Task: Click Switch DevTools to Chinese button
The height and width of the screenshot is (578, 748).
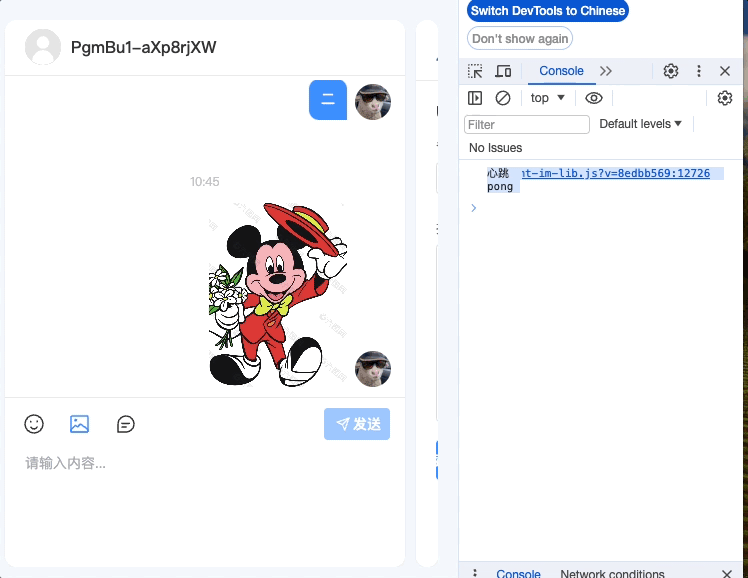Action: point(548,10)
